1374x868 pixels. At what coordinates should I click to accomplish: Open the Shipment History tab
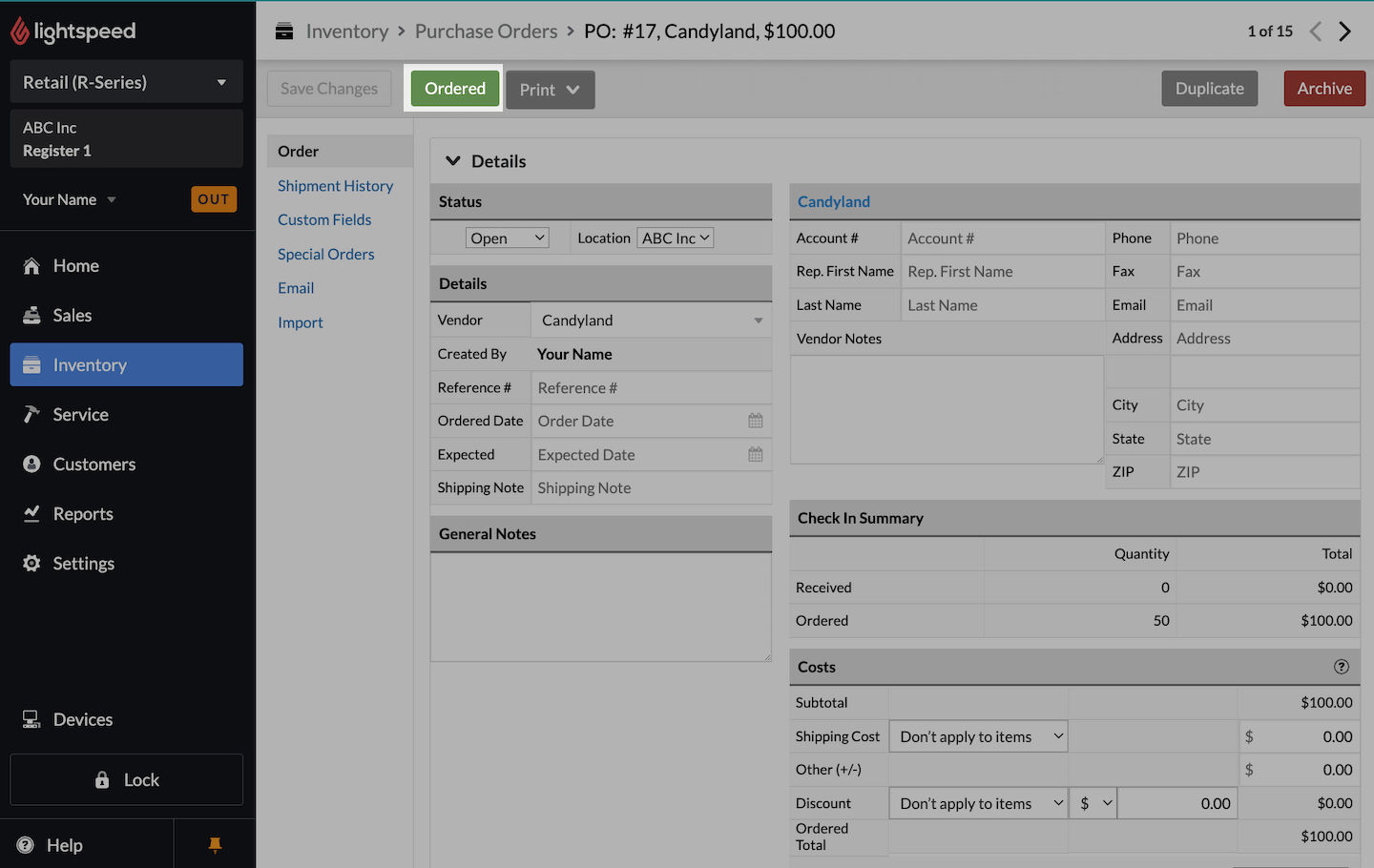click(x=336, y=186)
